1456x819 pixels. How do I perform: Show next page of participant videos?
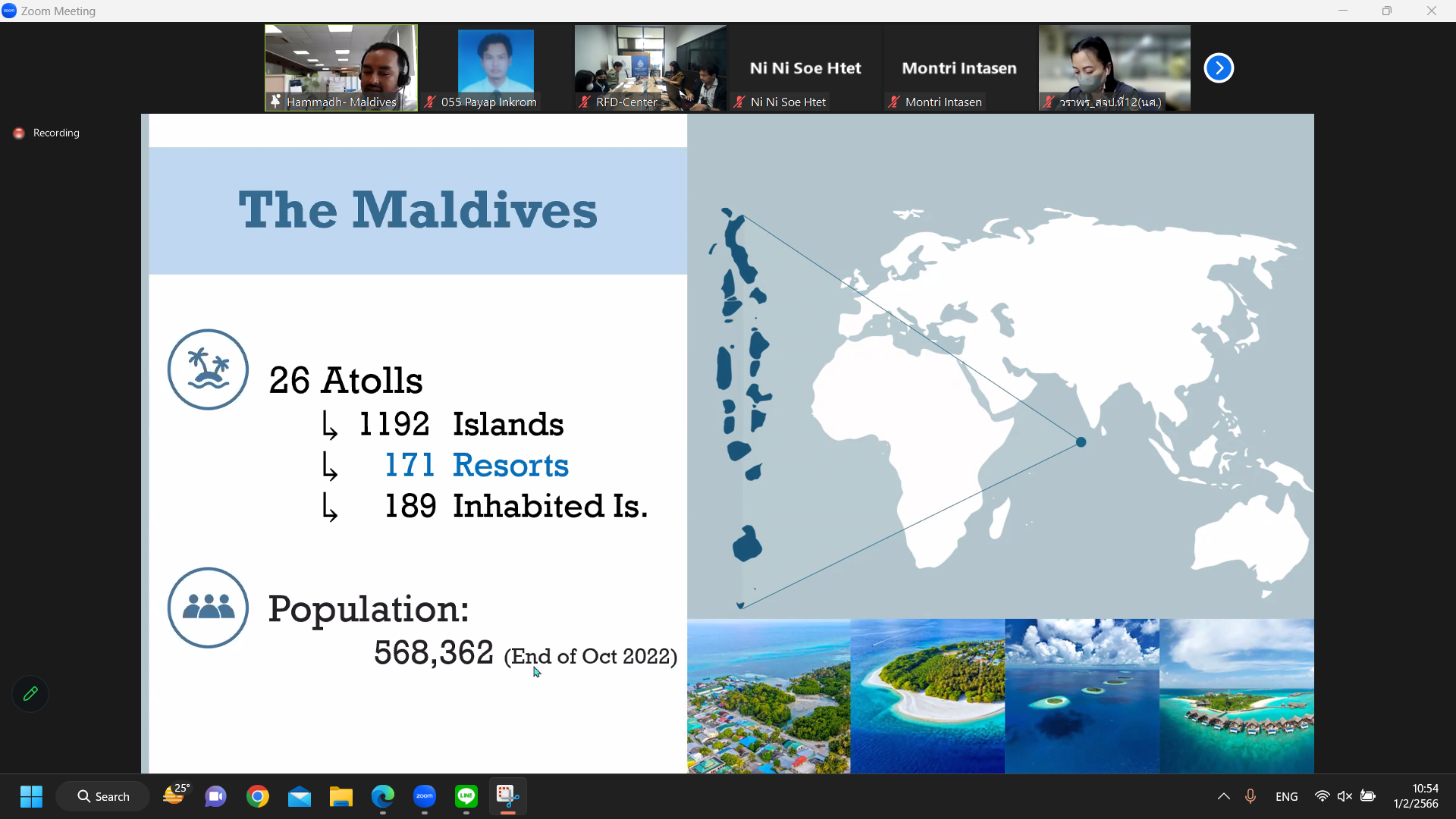tap(1219, 68)
